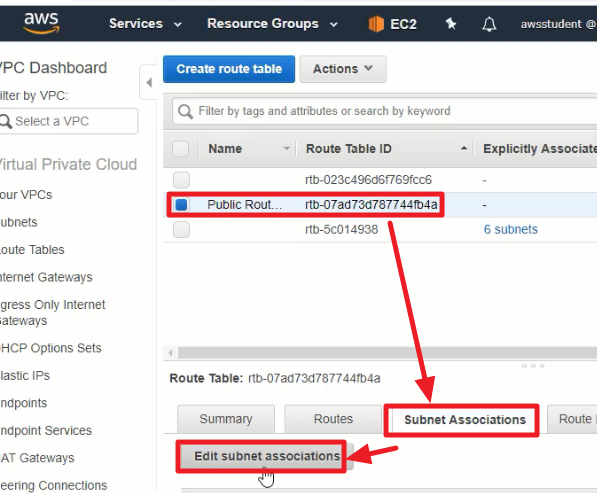Open Internet Gateways in sidebar
The height and width of the screenshot is (493, 597).
pos(46,277)
